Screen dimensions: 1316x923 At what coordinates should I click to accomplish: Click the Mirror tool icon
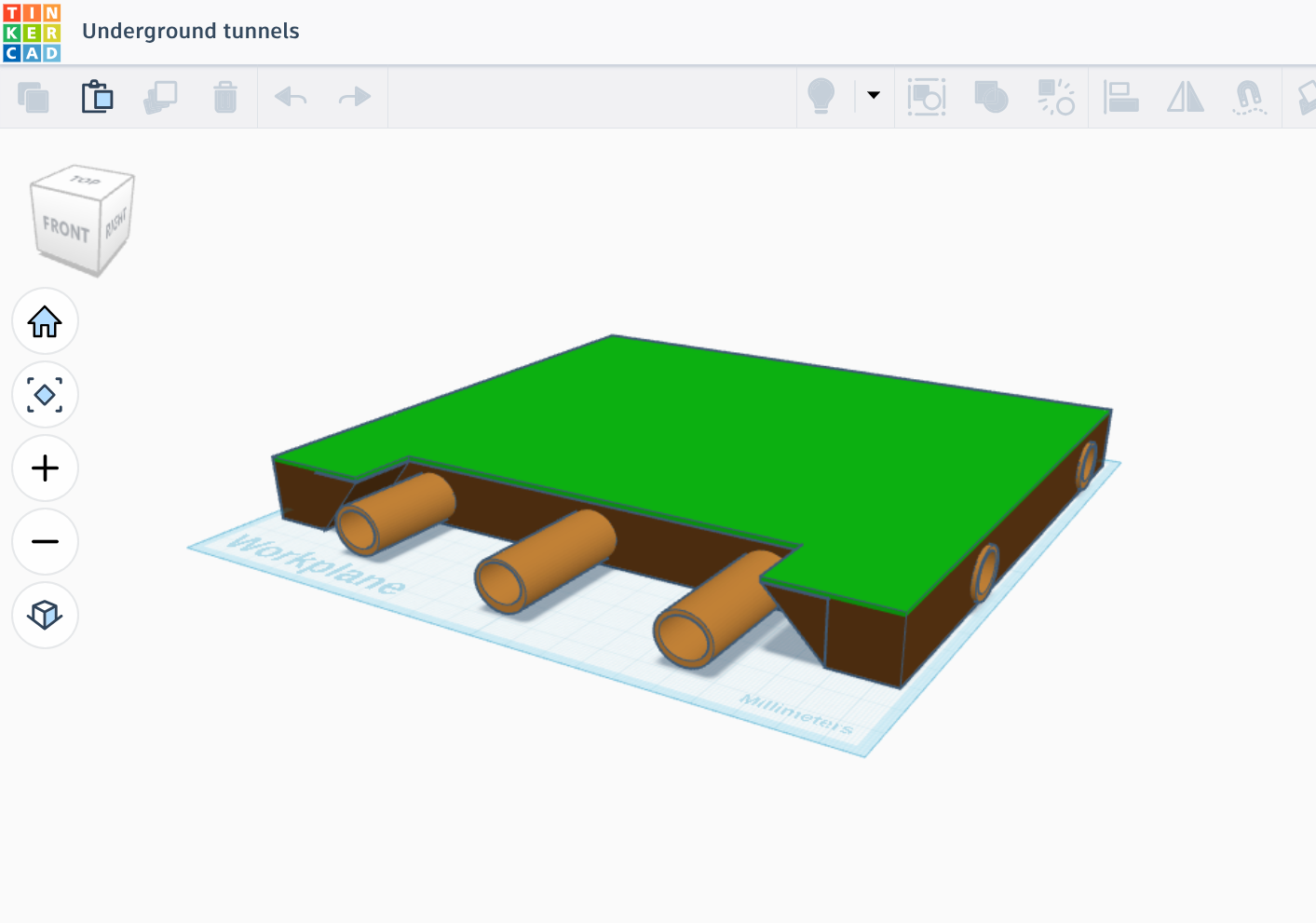(1186, 97)
